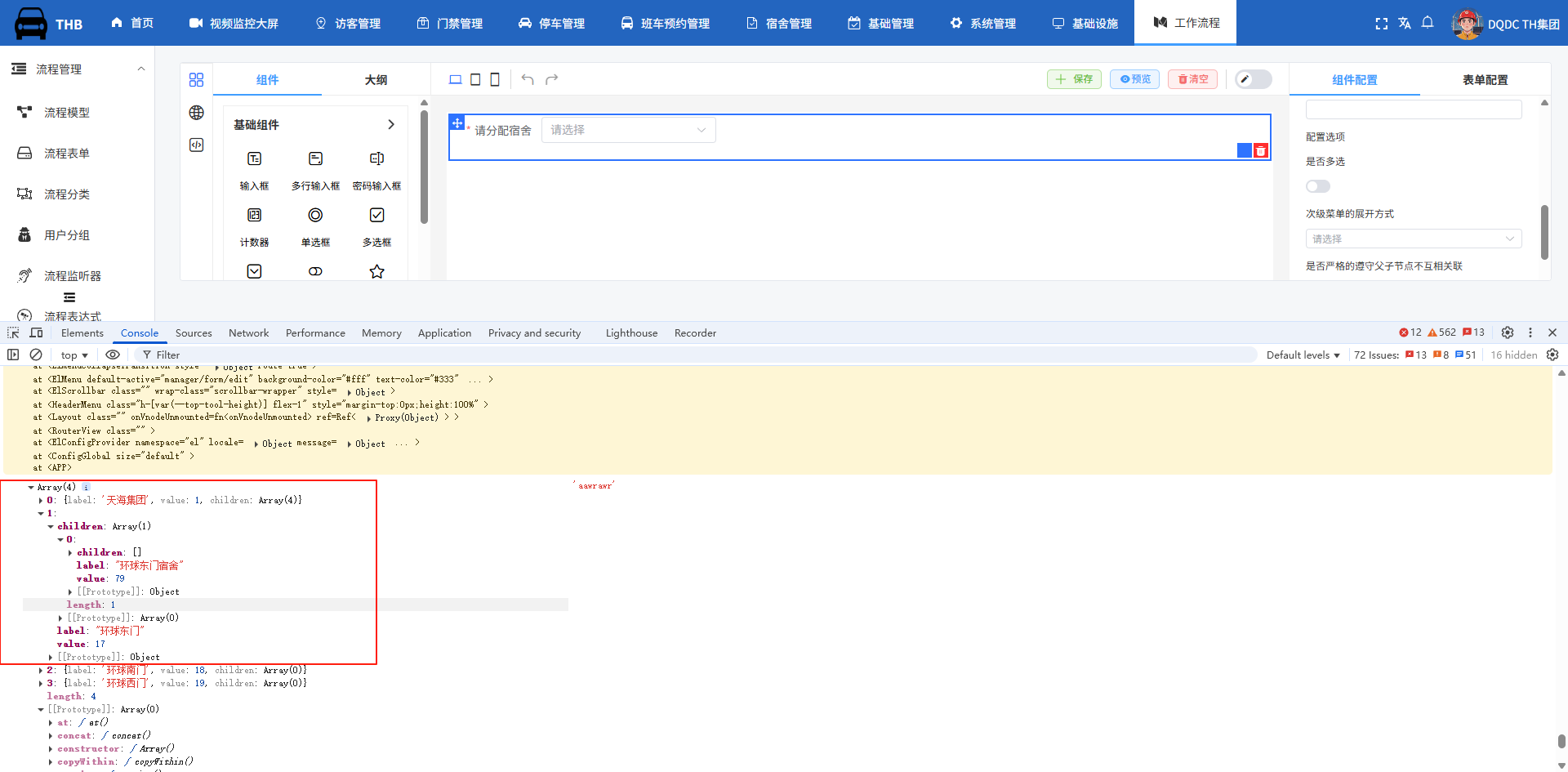
Task: Open console settings gear at far right
Action: click(x=1552, y=355)
